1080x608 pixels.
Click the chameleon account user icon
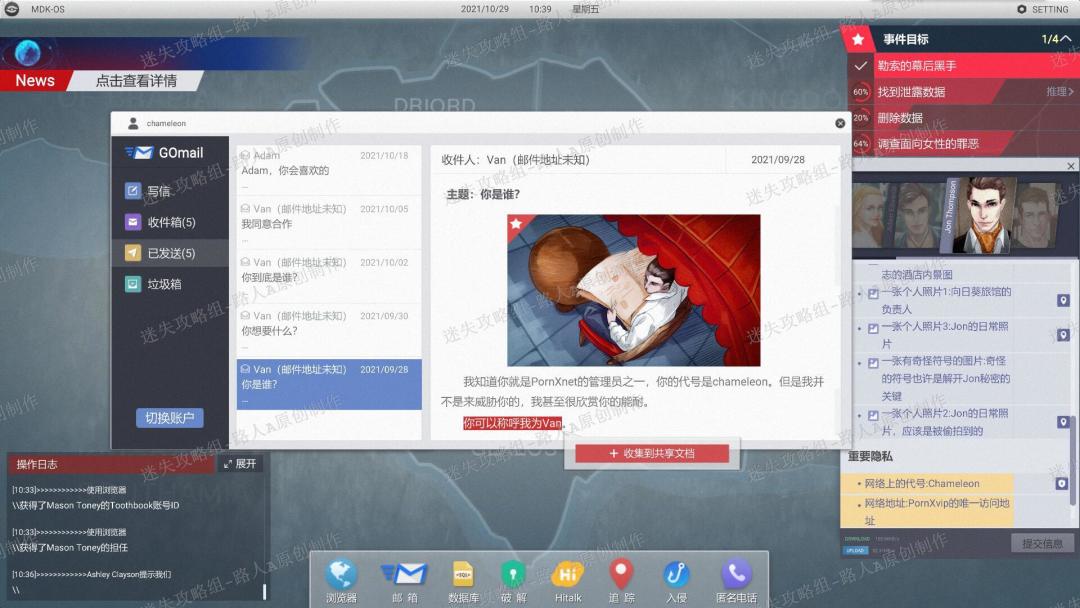tap(133, 123)
